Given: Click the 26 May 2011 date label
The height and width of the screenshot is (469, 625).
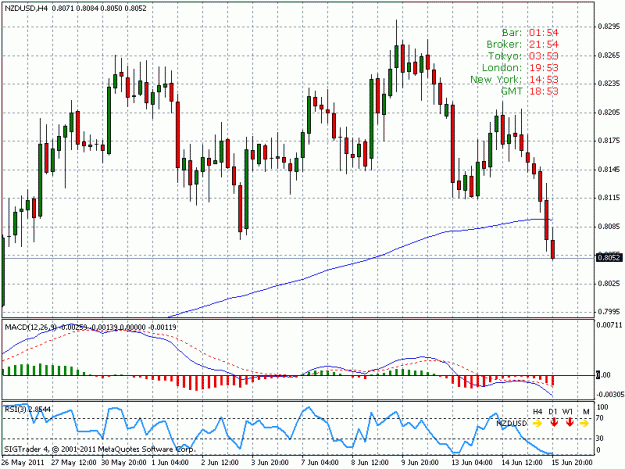Looking at the screenshot, I should click(23, 462).
